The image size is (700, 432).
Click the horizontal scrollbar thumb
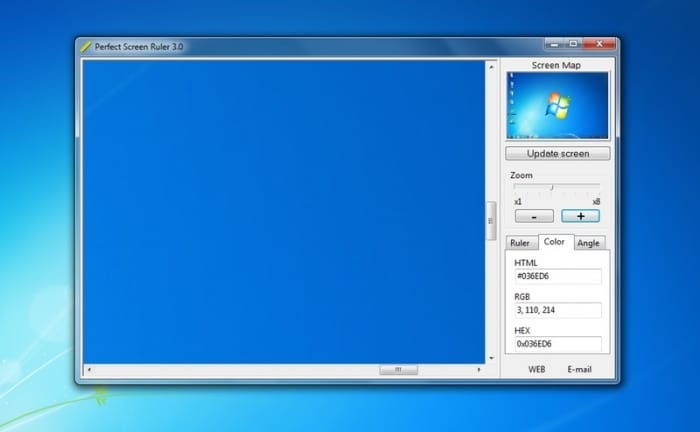coord(398,370)
